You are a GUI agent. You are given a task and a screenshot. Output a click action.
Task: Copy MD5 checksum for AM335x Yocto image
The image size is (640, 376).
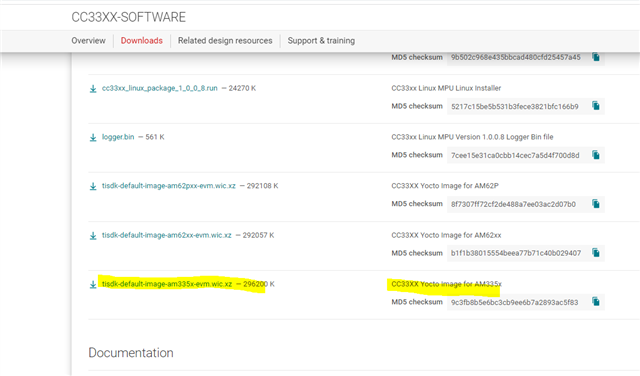596,302
